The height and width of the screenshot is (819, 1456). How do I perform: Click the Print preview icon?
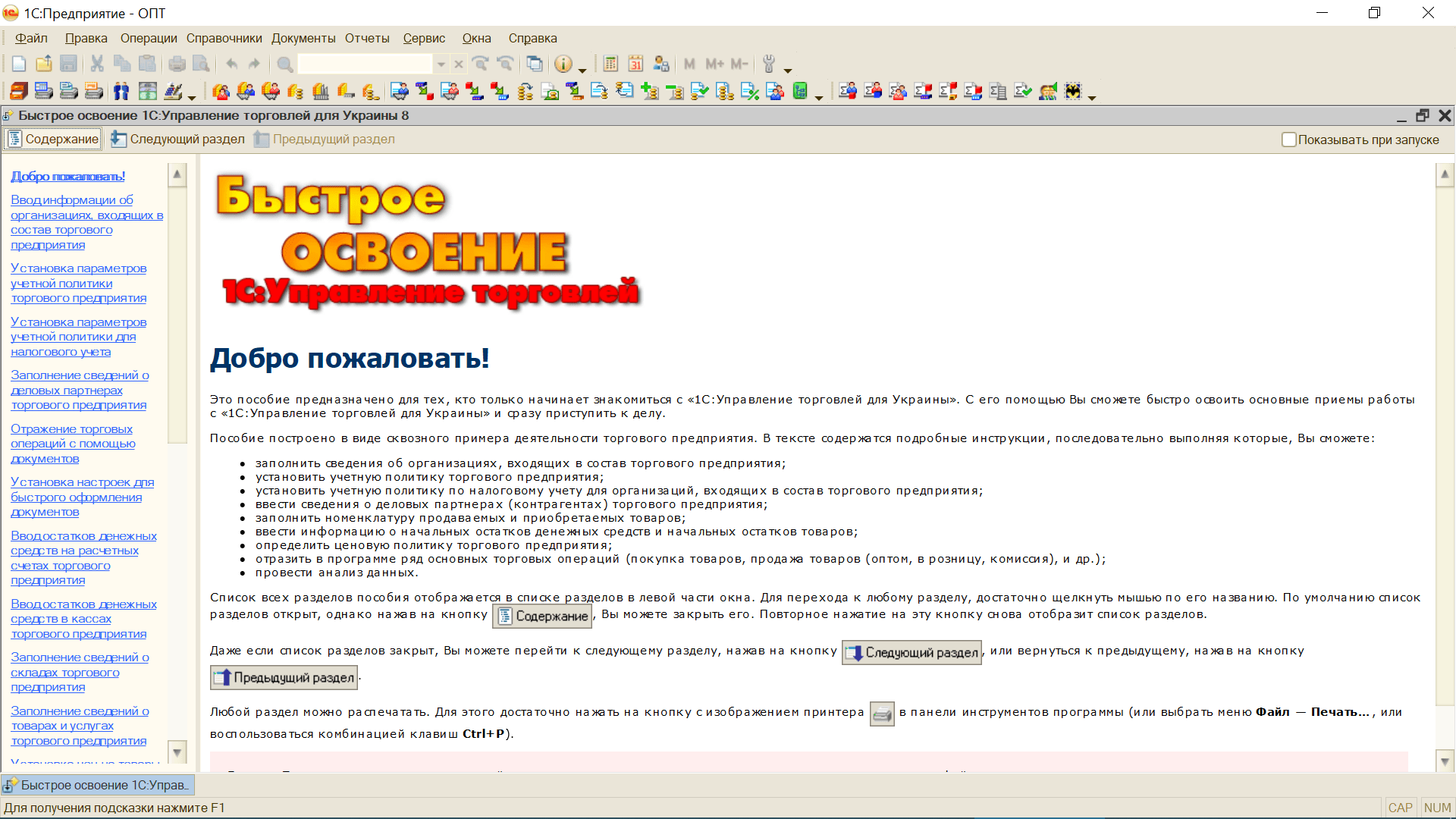[201, 64]
